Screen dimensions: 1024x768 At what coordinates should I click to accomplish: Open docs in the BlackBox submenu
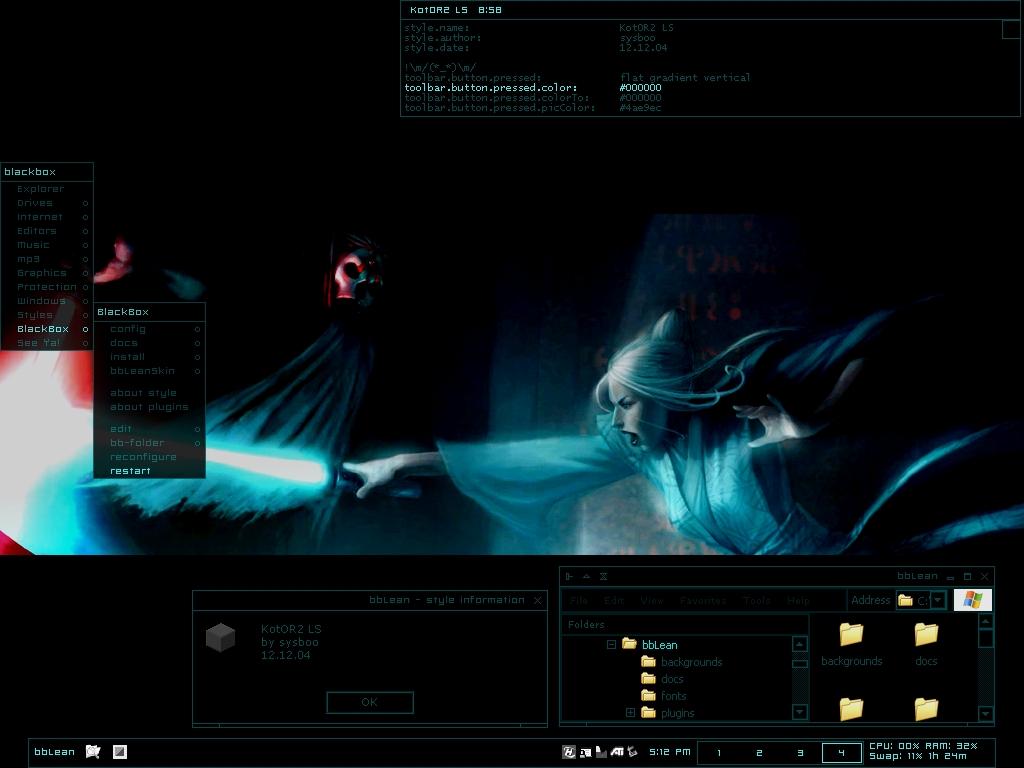(x=150, y=343)
